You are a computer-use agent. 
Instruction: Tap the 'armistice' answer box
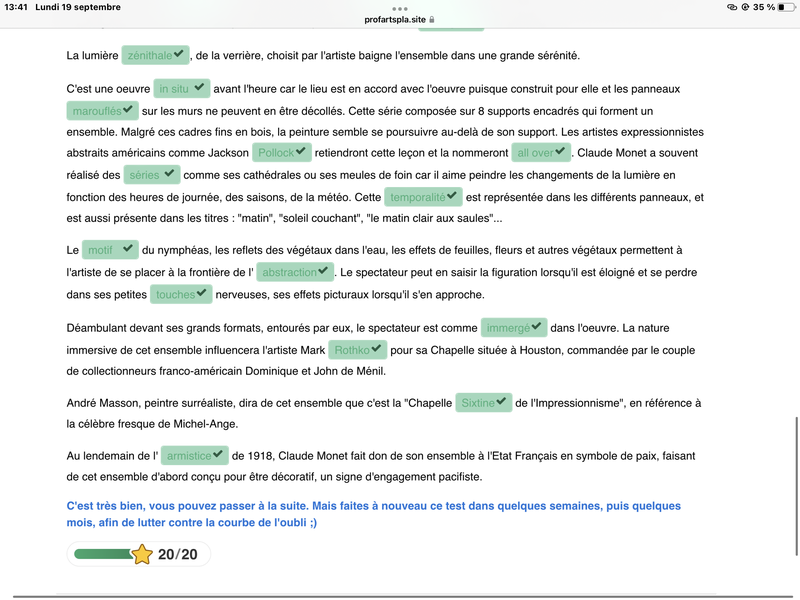click(x=194, y=456)
